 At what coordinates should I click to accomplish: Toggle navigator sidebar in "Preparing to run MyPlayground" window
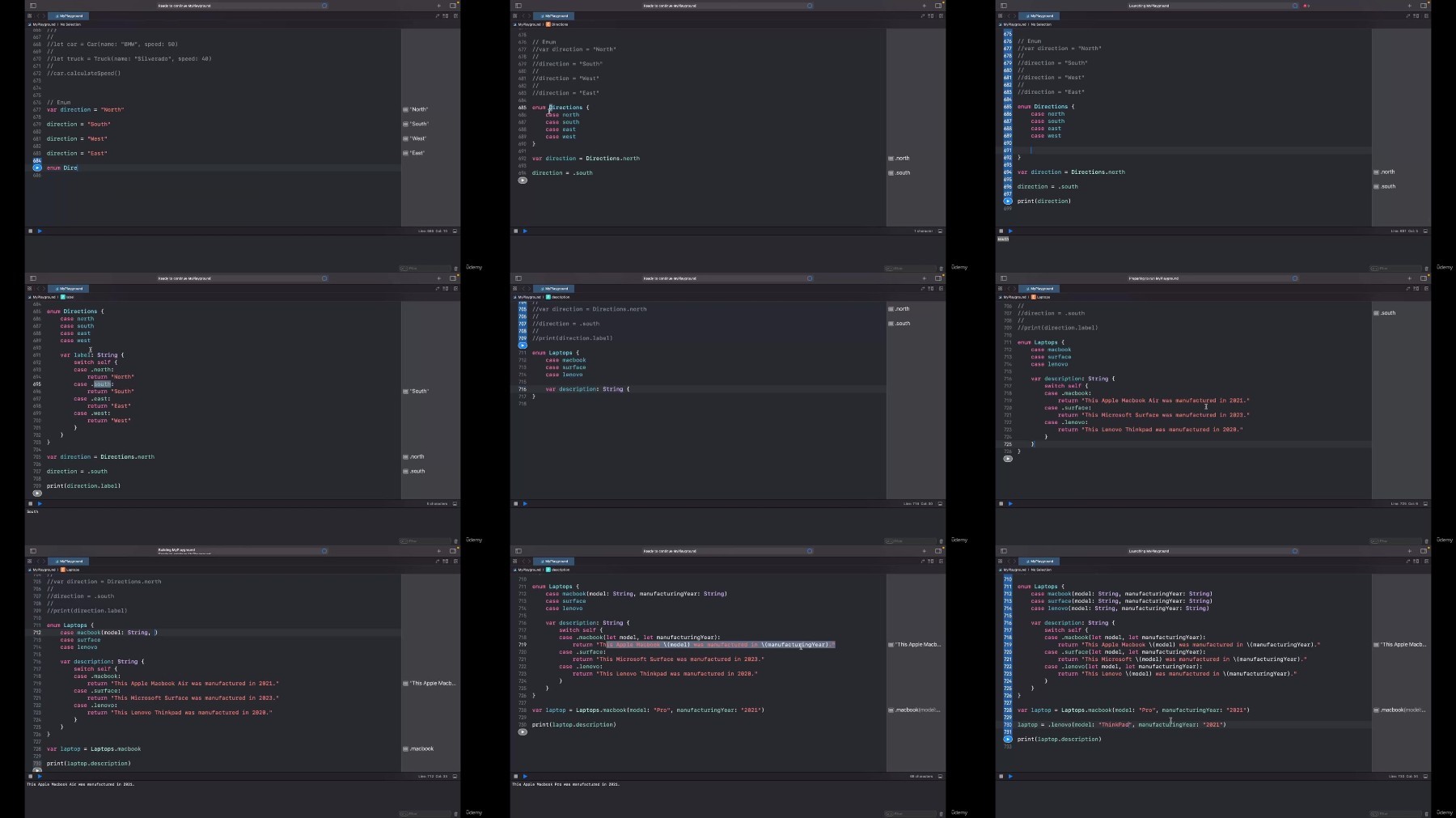(1003, 278)
